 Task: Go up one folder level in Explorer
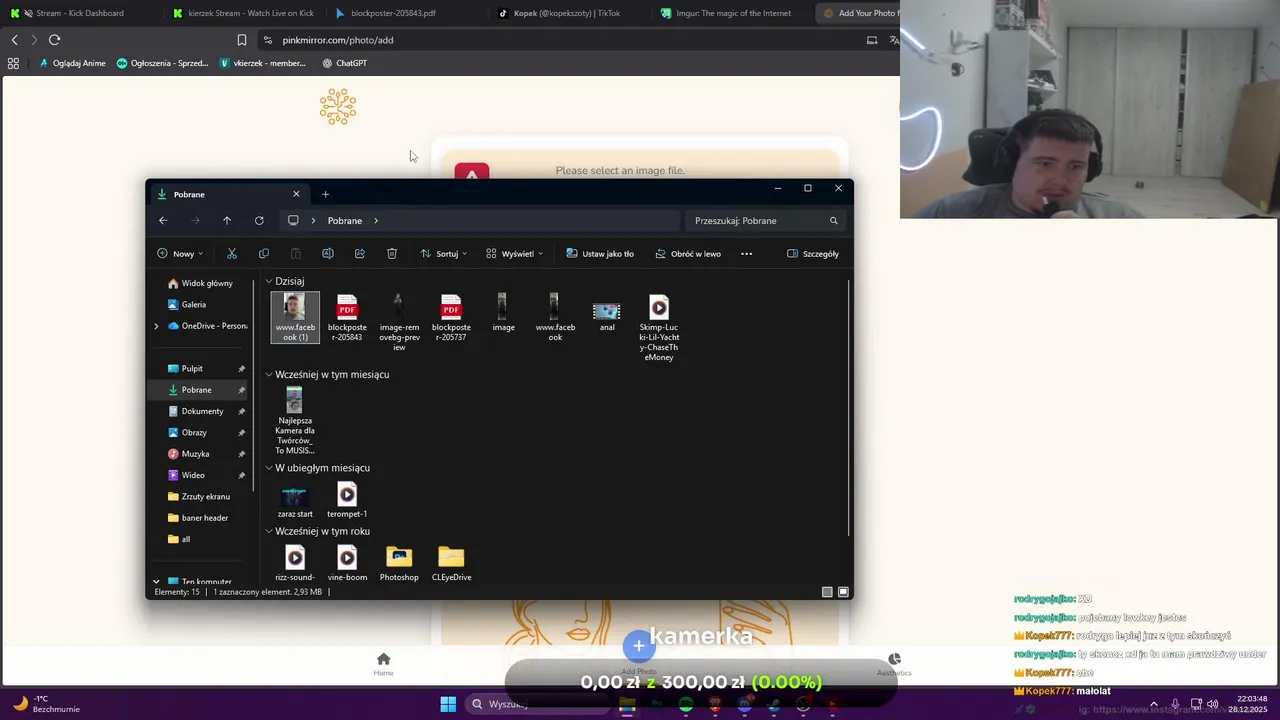pyautogui.click(x=227, y=221)
